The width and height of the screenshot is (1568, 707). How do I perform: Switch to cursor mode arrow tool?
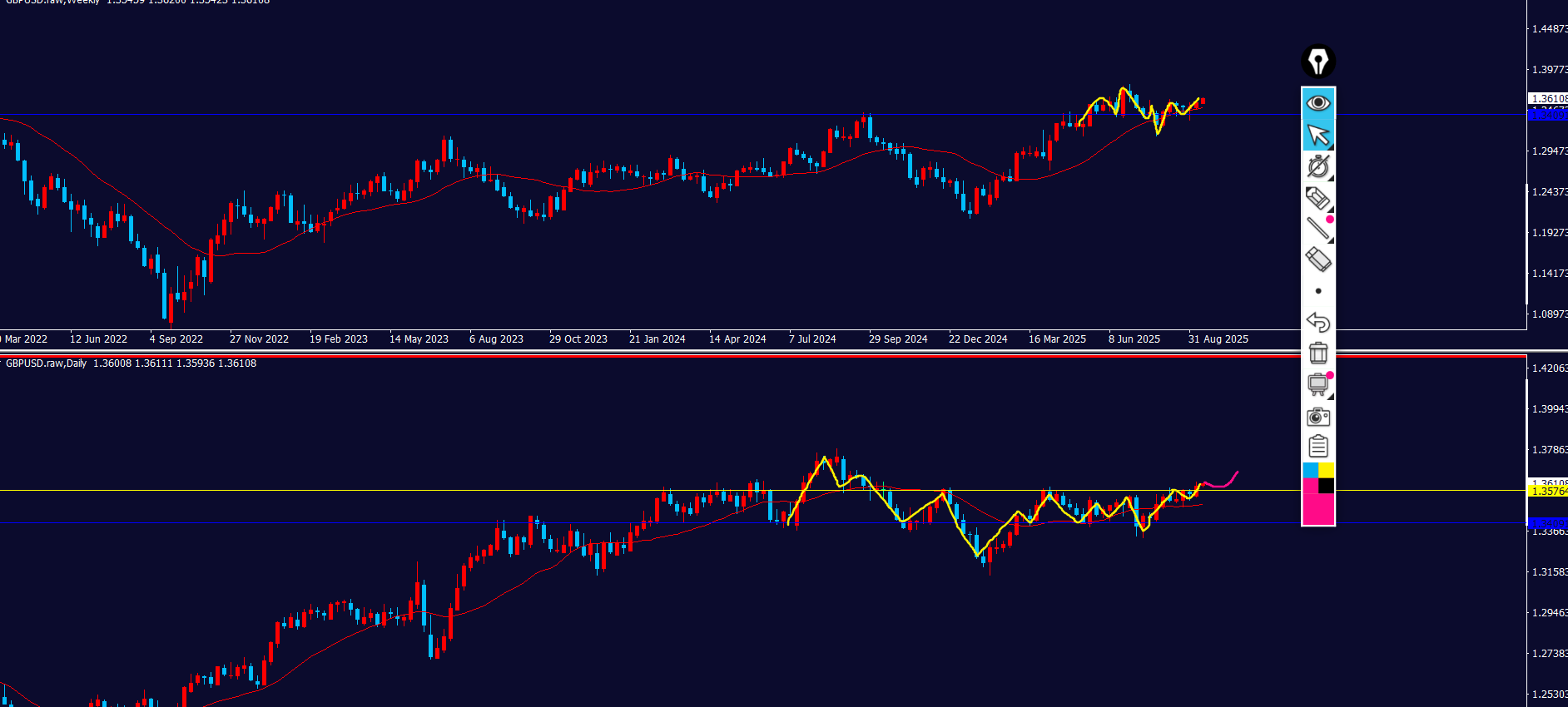point(1318,135)
